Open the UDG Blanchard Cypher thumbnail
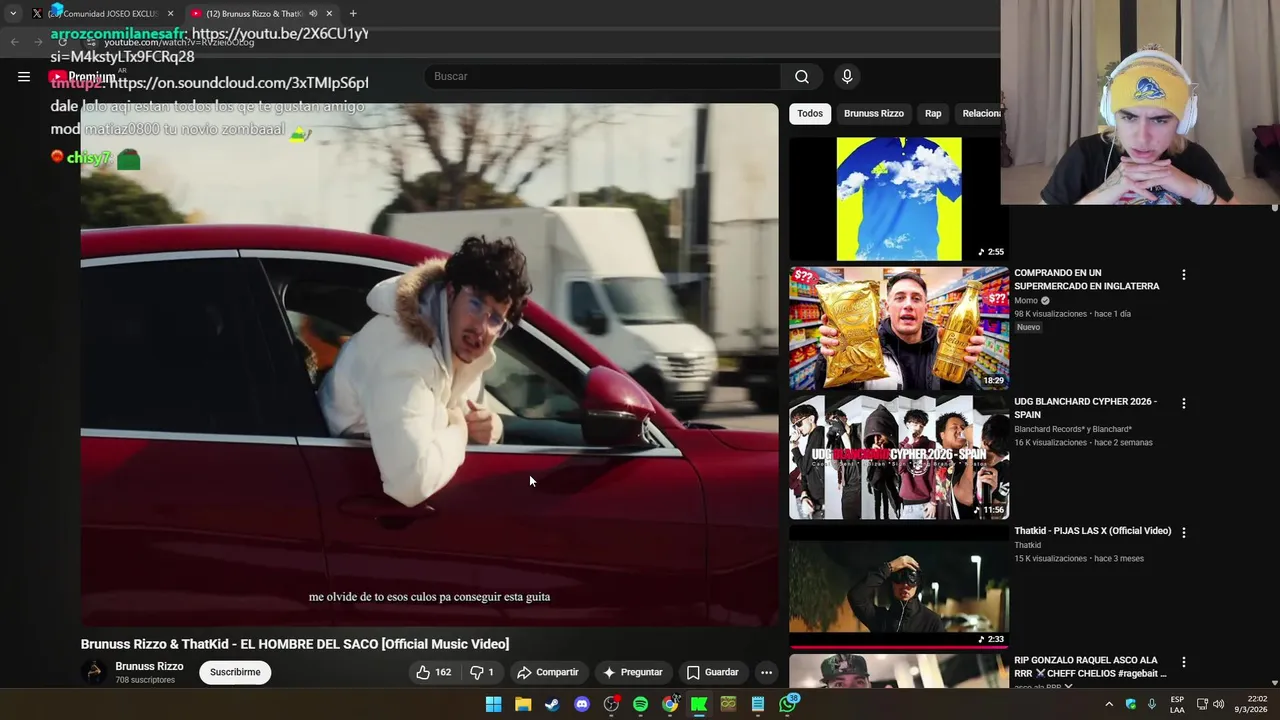 coord(899,457)
